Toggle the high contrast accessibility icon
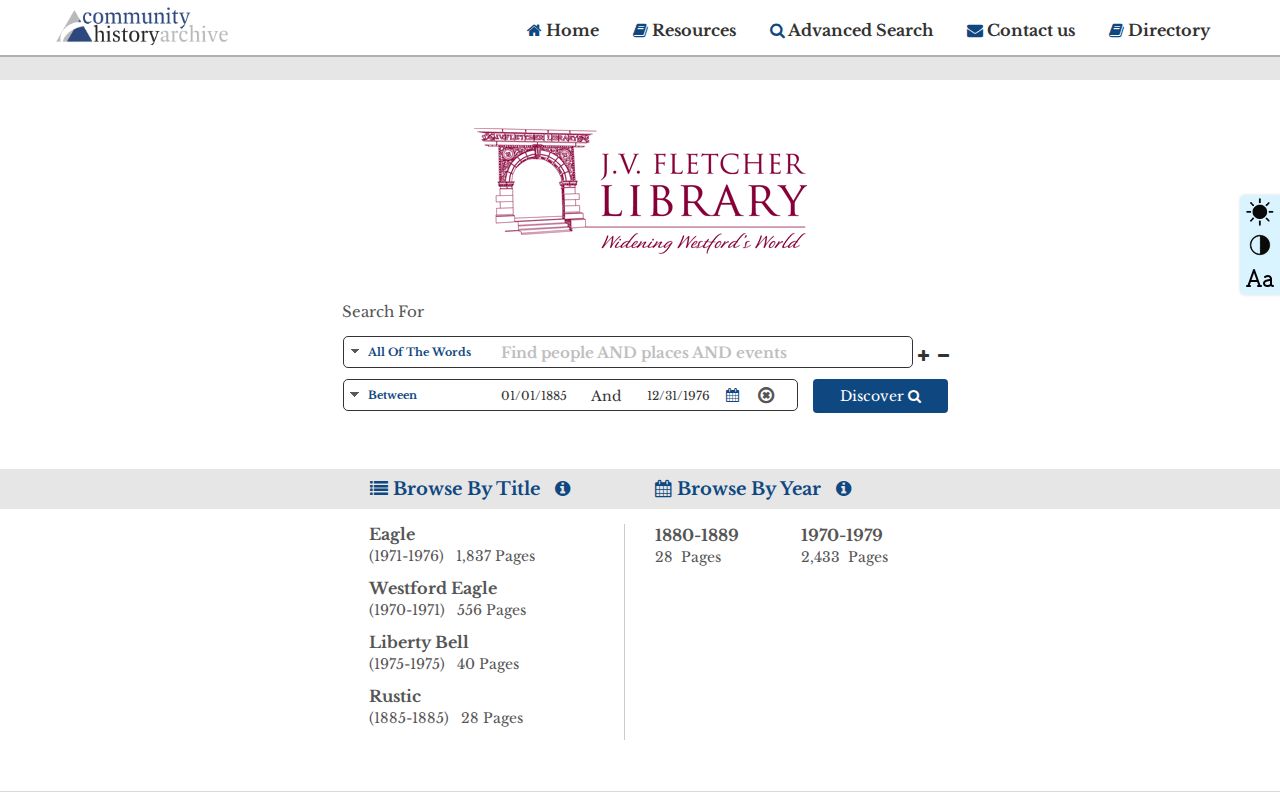 click(x=1260, y=245)
